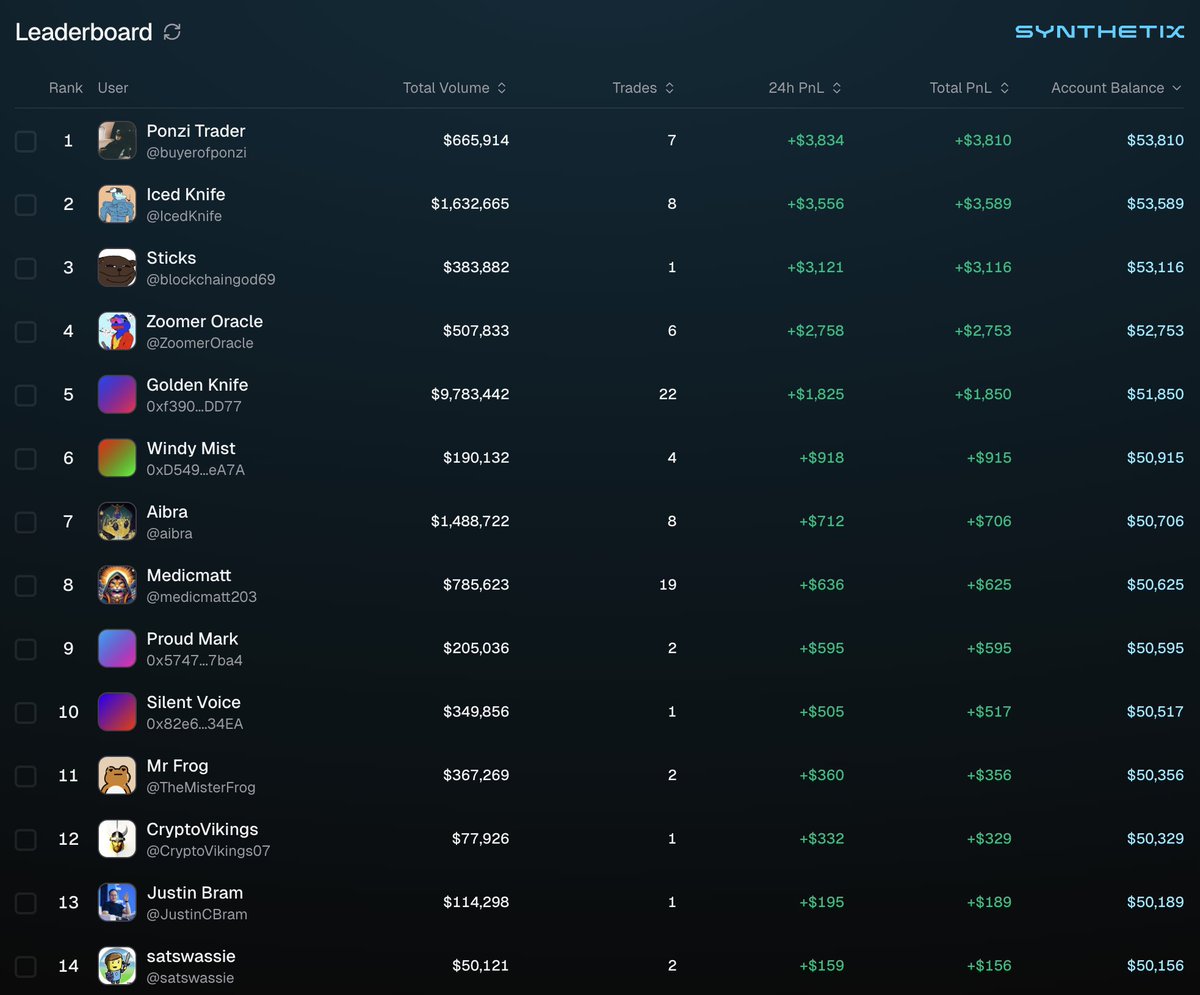1200x995 pixels.
Task: Click the $50,156 account balance
Action: click(1155, 966)
